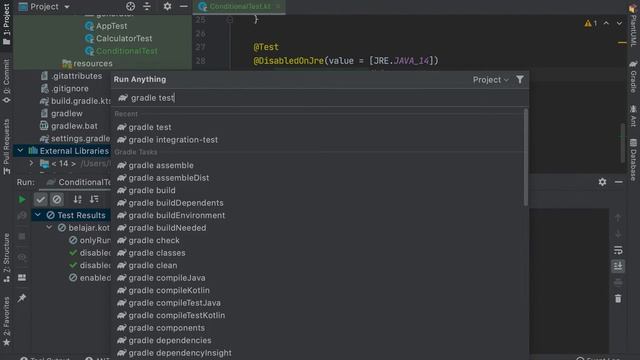
Task: Open settings.gradle file
Action: (x=75, y=139)
